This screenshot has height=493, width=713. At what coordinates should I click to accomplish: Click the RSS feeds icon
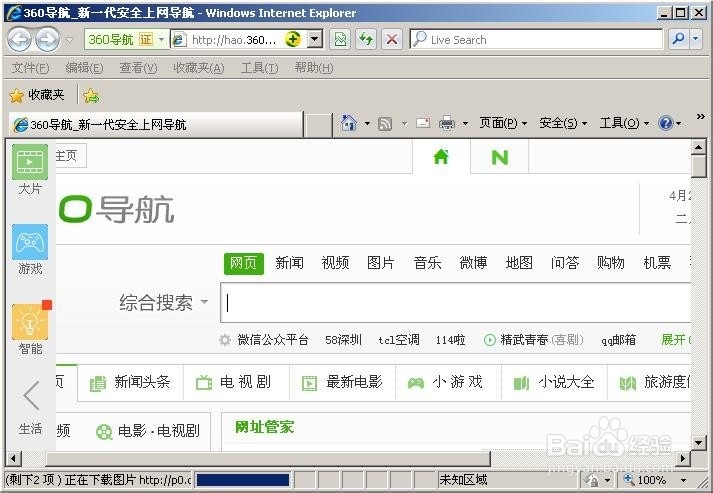click(385, 123)
